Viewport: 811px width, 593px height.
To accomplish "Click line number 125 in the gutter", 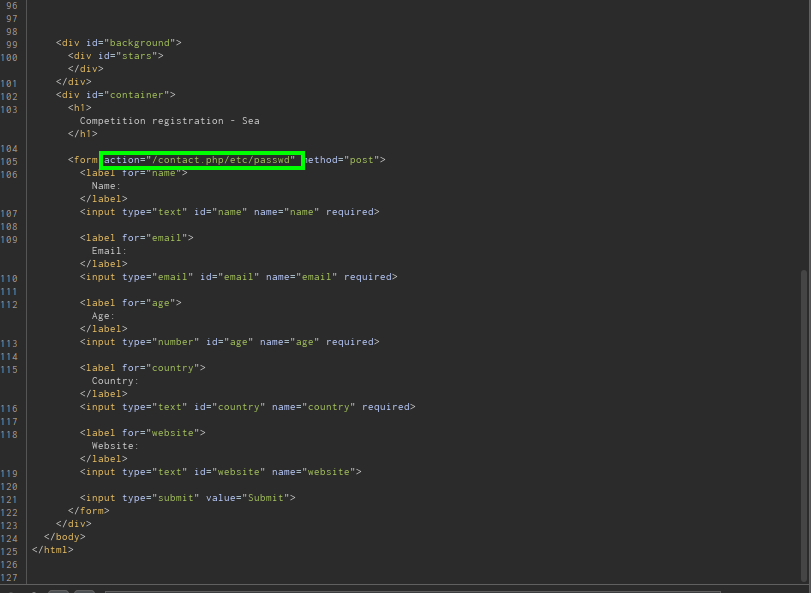I will [11, 550].
